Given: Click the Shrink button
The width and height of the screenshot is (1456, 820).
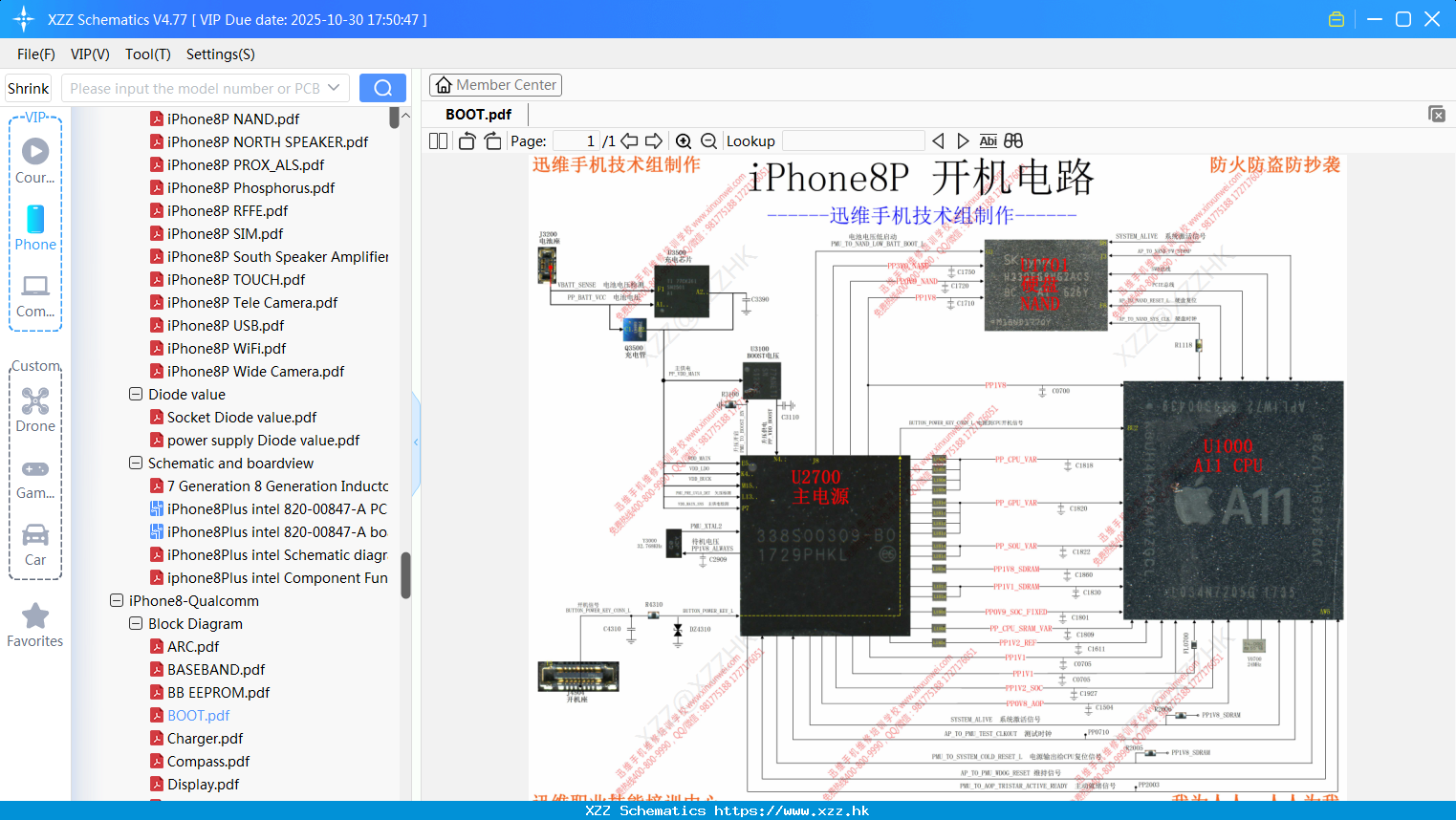Looking at the screenshot, I should (29, 88).
